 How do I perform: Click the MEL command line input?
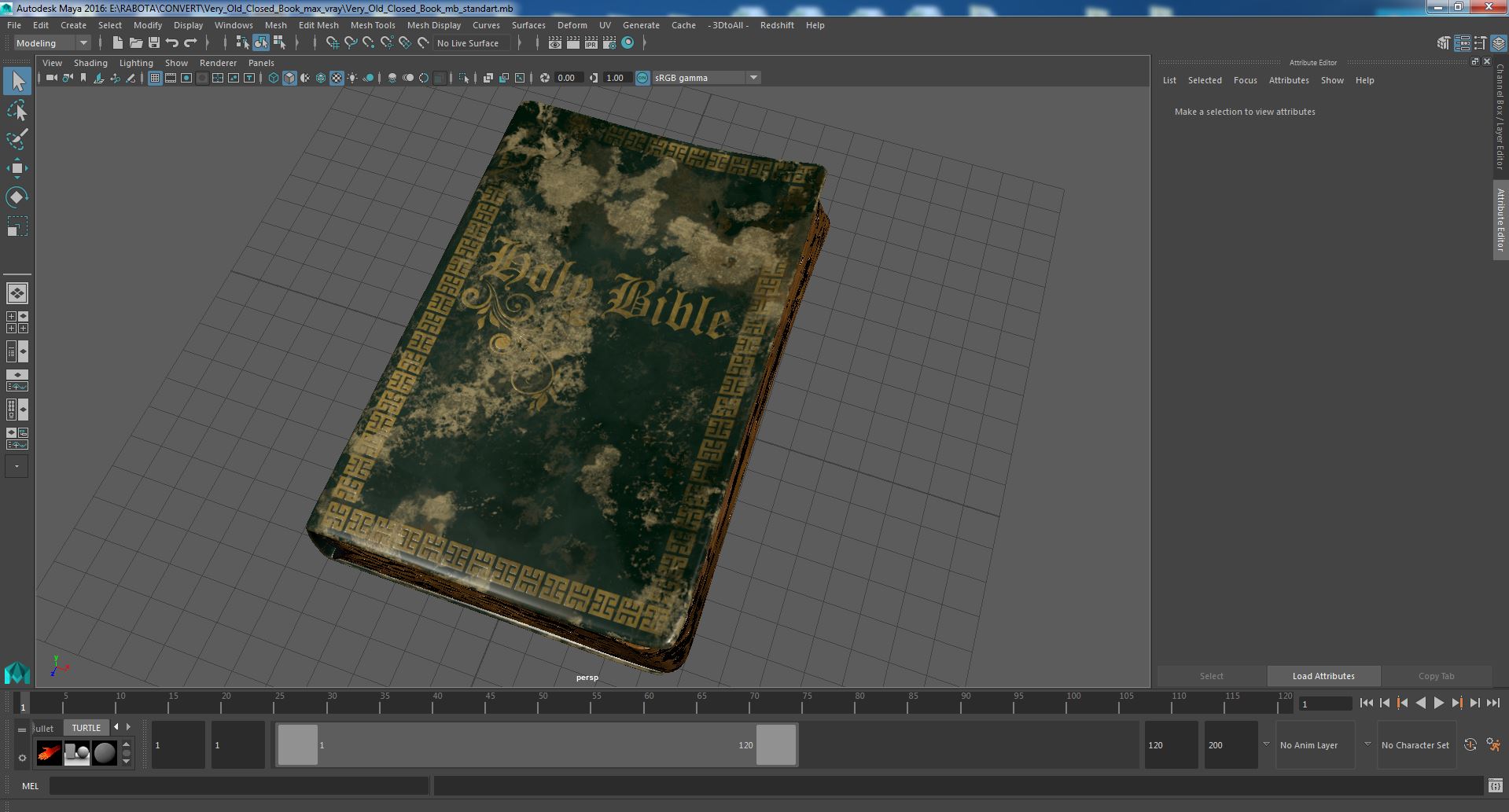click(239, 786)
